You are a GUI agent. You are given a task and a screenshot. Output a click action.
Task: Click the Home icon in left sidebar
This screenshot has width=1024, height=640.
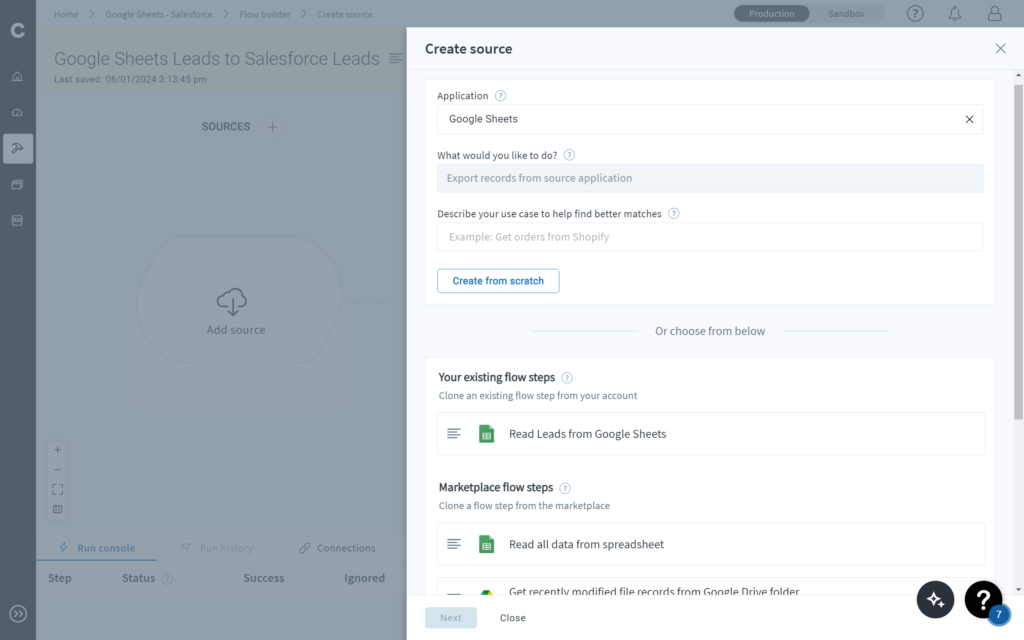[x=17, y=77]
